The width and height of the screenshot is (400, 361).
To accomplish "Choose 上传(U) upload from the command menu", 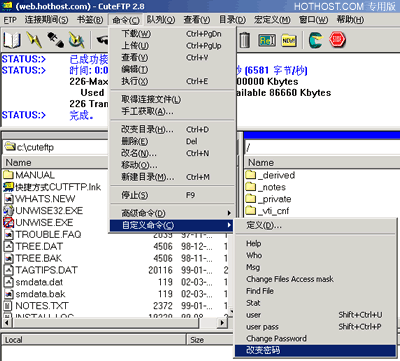I will tap(173, 46).
